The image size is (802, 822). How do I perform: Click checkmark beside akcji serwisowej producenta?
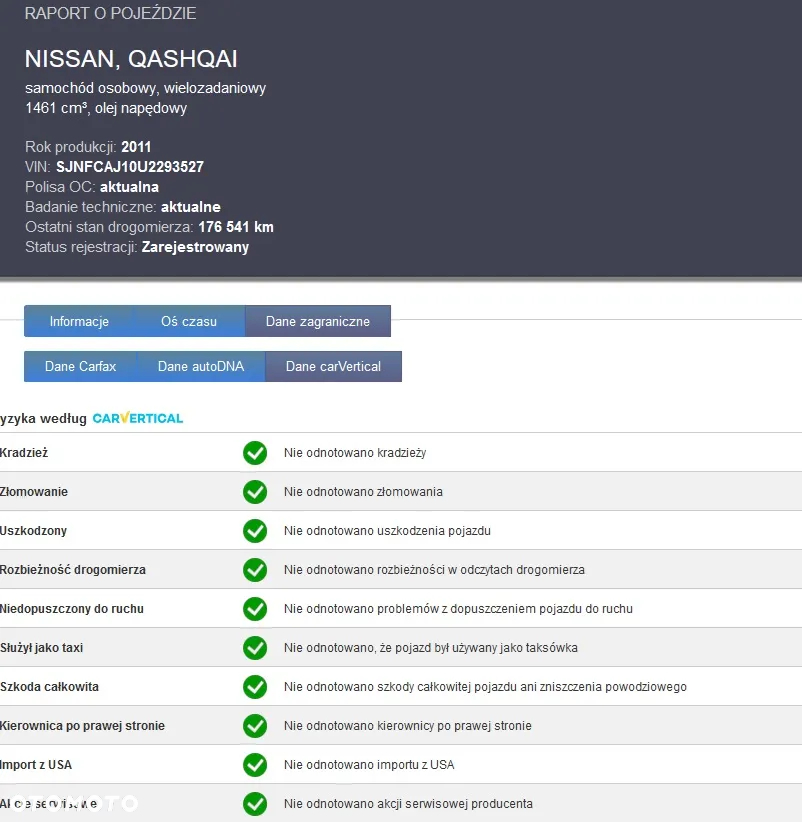pos(255,804)
